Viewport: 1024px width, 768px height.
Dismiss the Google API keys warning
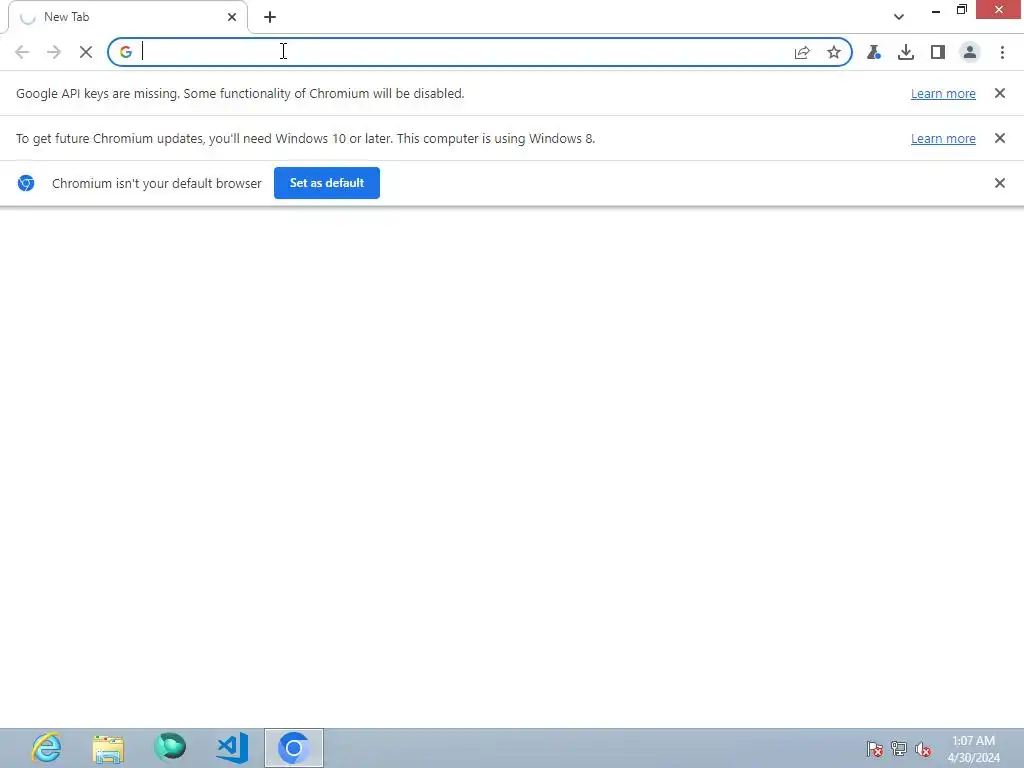point(1000,93)
